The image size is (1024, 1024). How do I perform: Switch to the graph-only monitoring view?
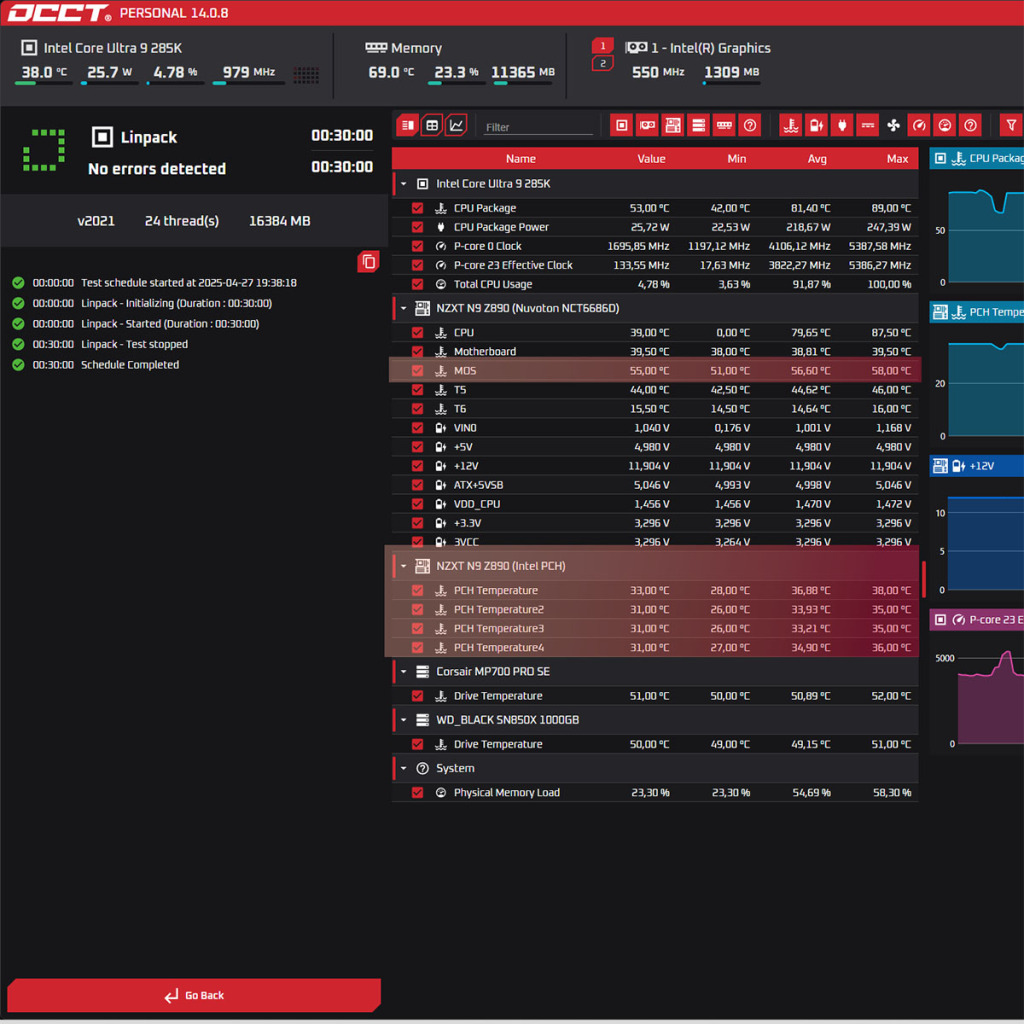pos(456,125)
